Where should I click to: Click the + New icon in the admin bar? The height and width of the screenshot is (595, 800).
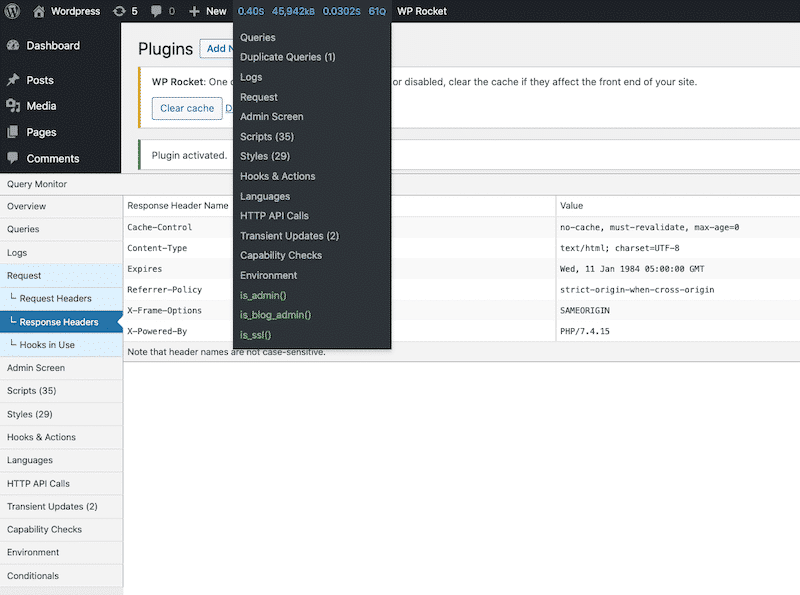click(196, 11)
